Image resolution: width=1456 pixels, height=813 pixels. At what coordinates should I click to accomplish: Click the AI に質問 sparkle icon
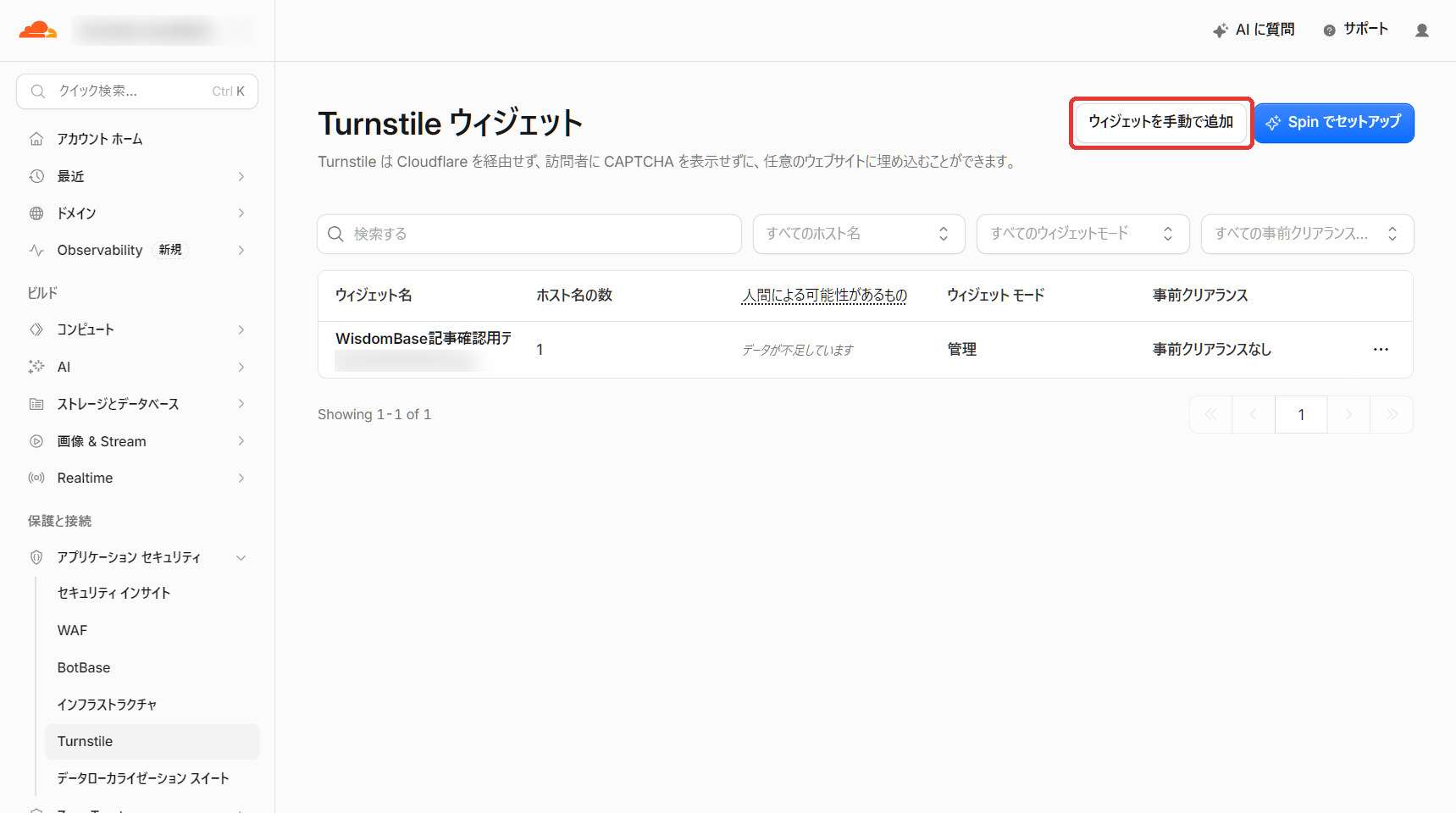(x=1221, y=30)
